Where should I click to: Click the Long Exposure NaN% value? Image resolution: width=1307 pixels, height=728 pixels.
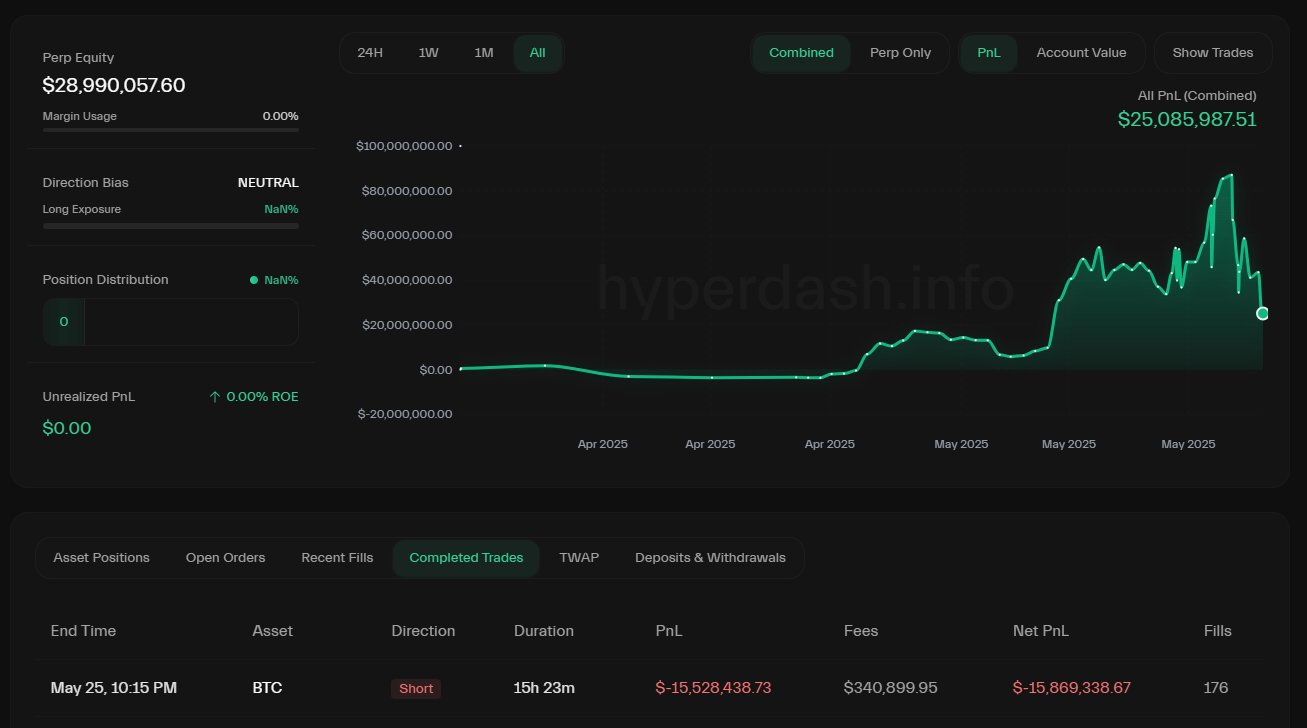(281, 209)
